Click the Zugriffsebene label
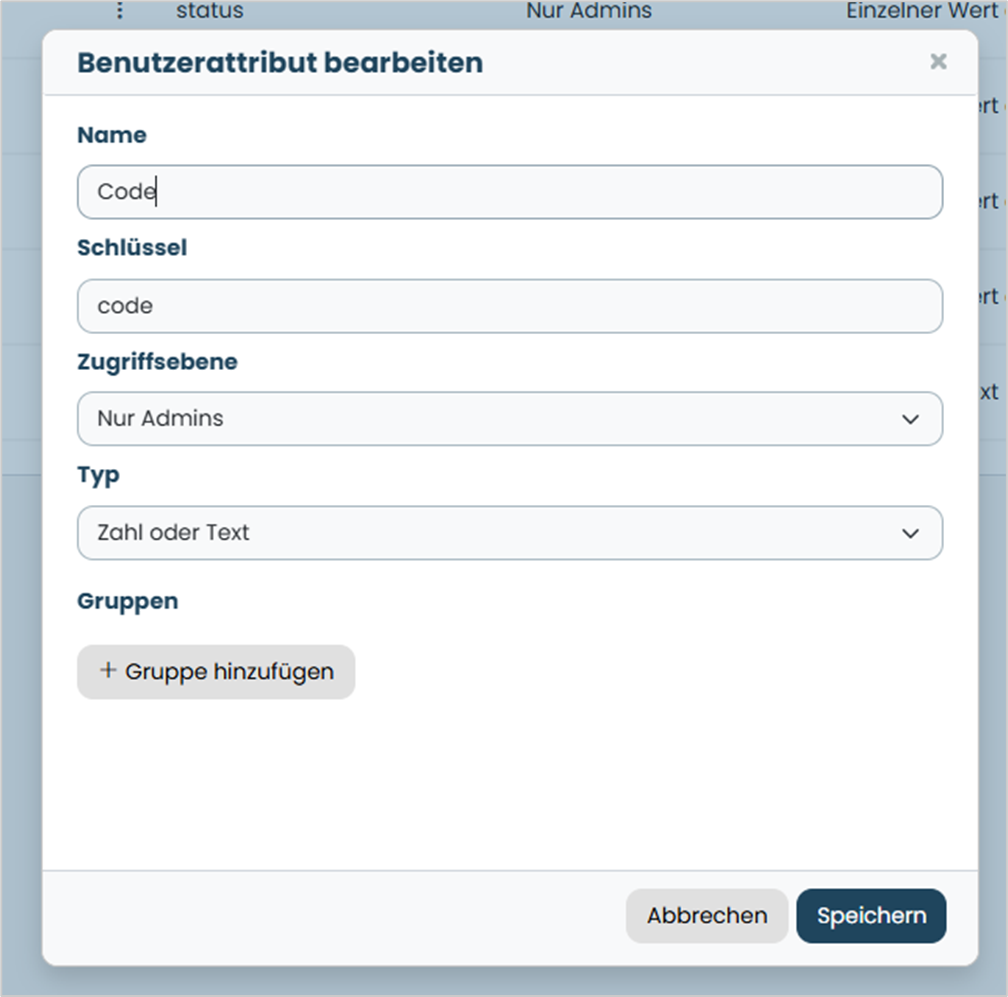Image resolution: width=1008 pixels, height=997 pixels. 158,362
